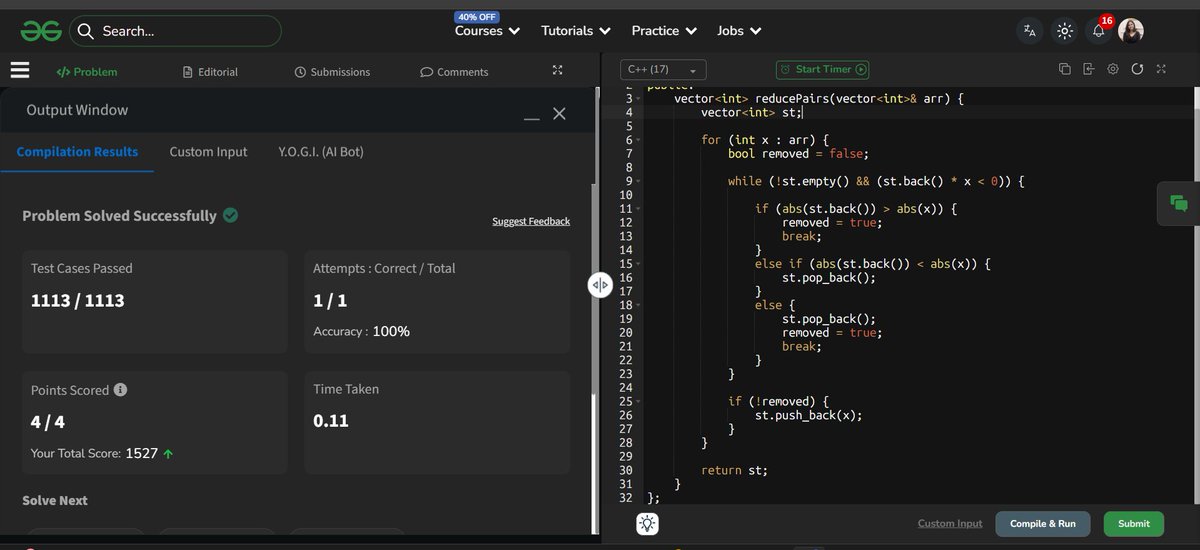The width and height of the screenshot is (1200, 550).
Task: Click the Search input field
Action: [x=176, y=31]
